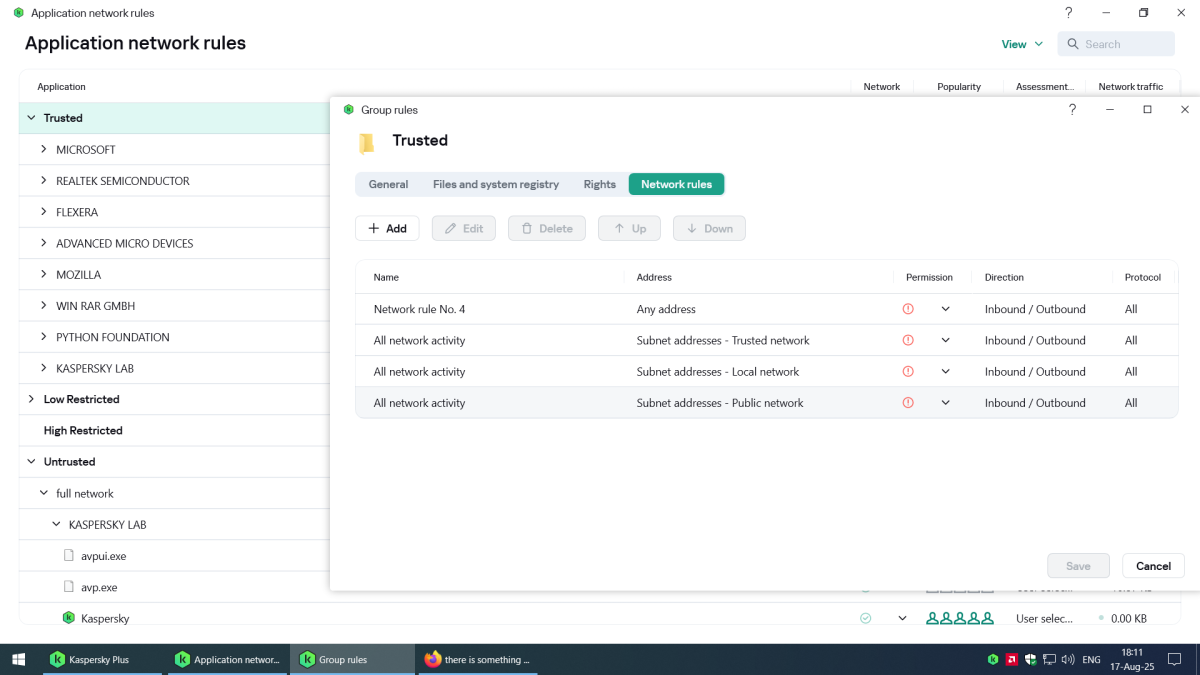The width and height of the screenshot is (1200, 675).
Task: Expand the MOZILLA group
Action: tap(44, 274)
